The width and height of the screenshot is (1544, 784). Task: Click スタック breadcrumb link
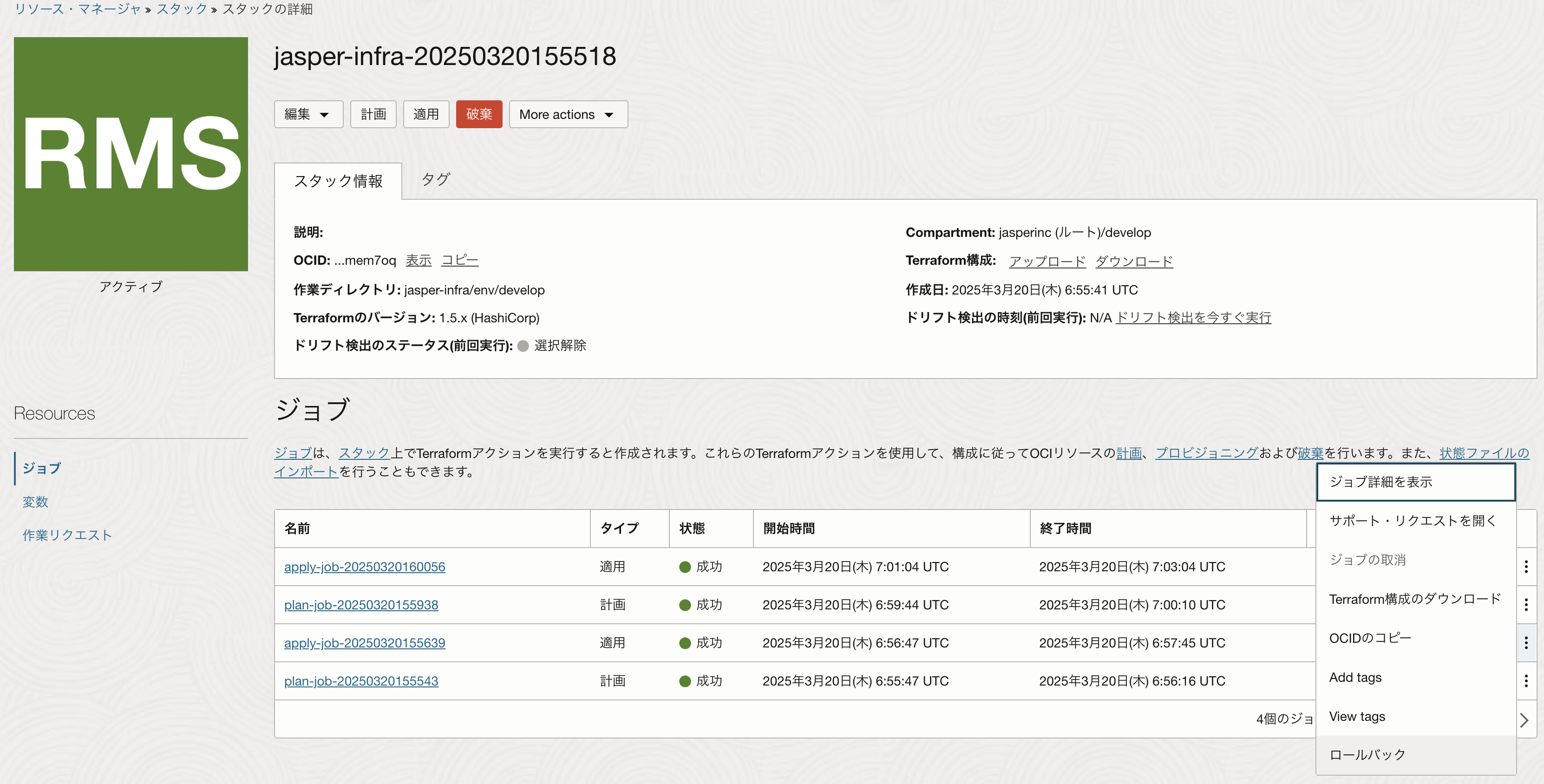[182, 9]
